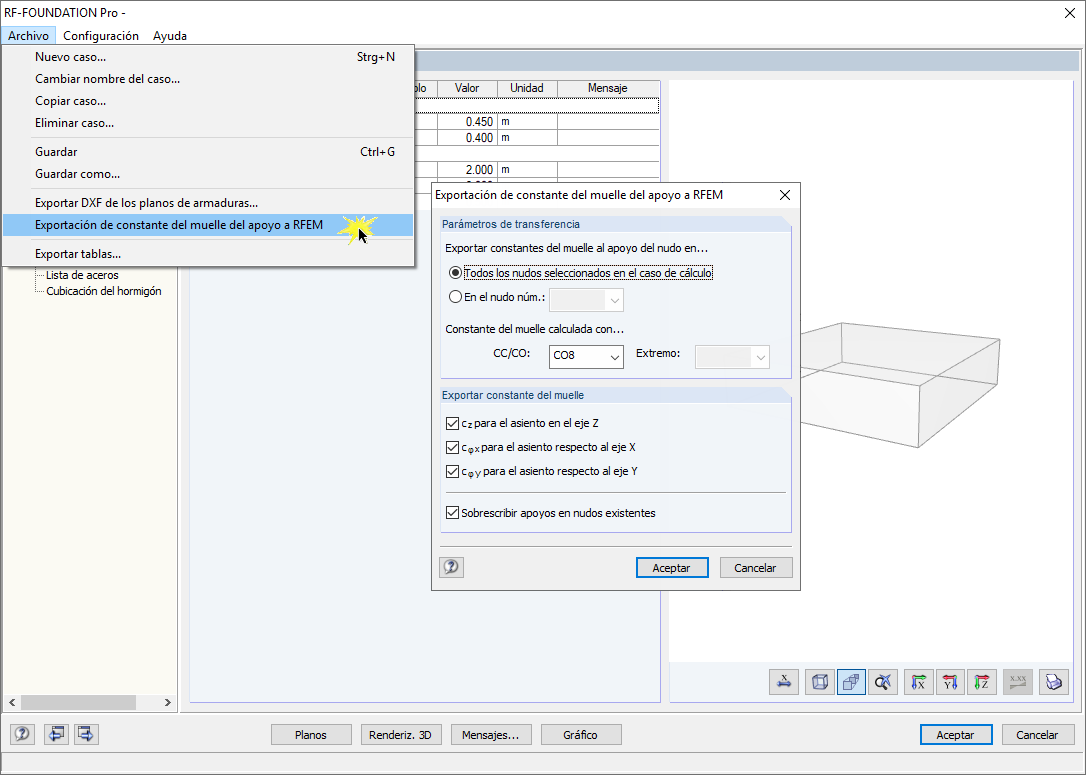Click navigator scrollbar left arrow
Screen dimensions: 1086x775
pos(12,702)
